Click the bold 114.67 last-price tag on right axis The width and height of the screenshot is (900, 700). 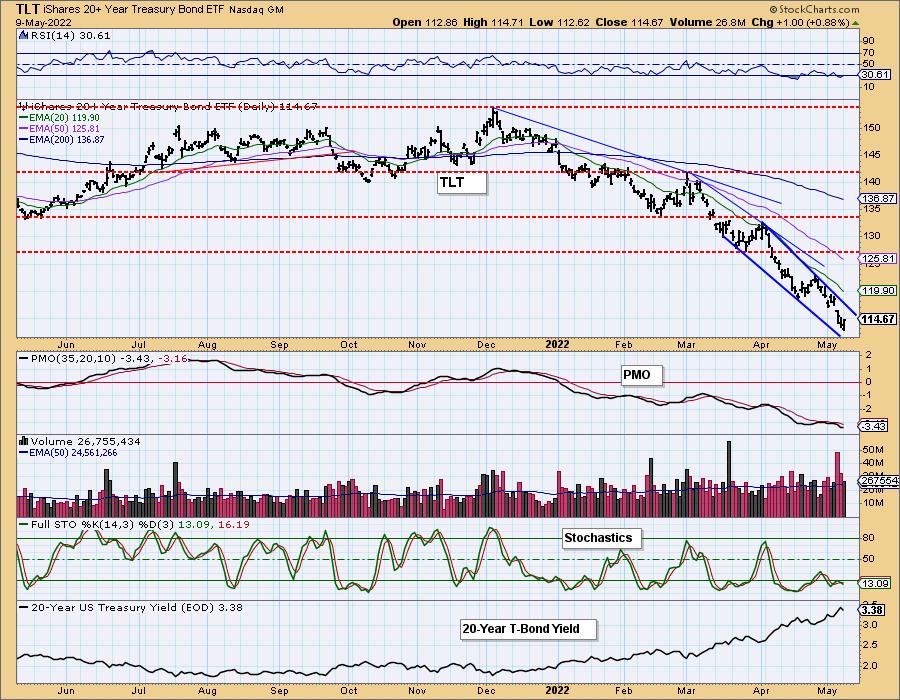878,319
